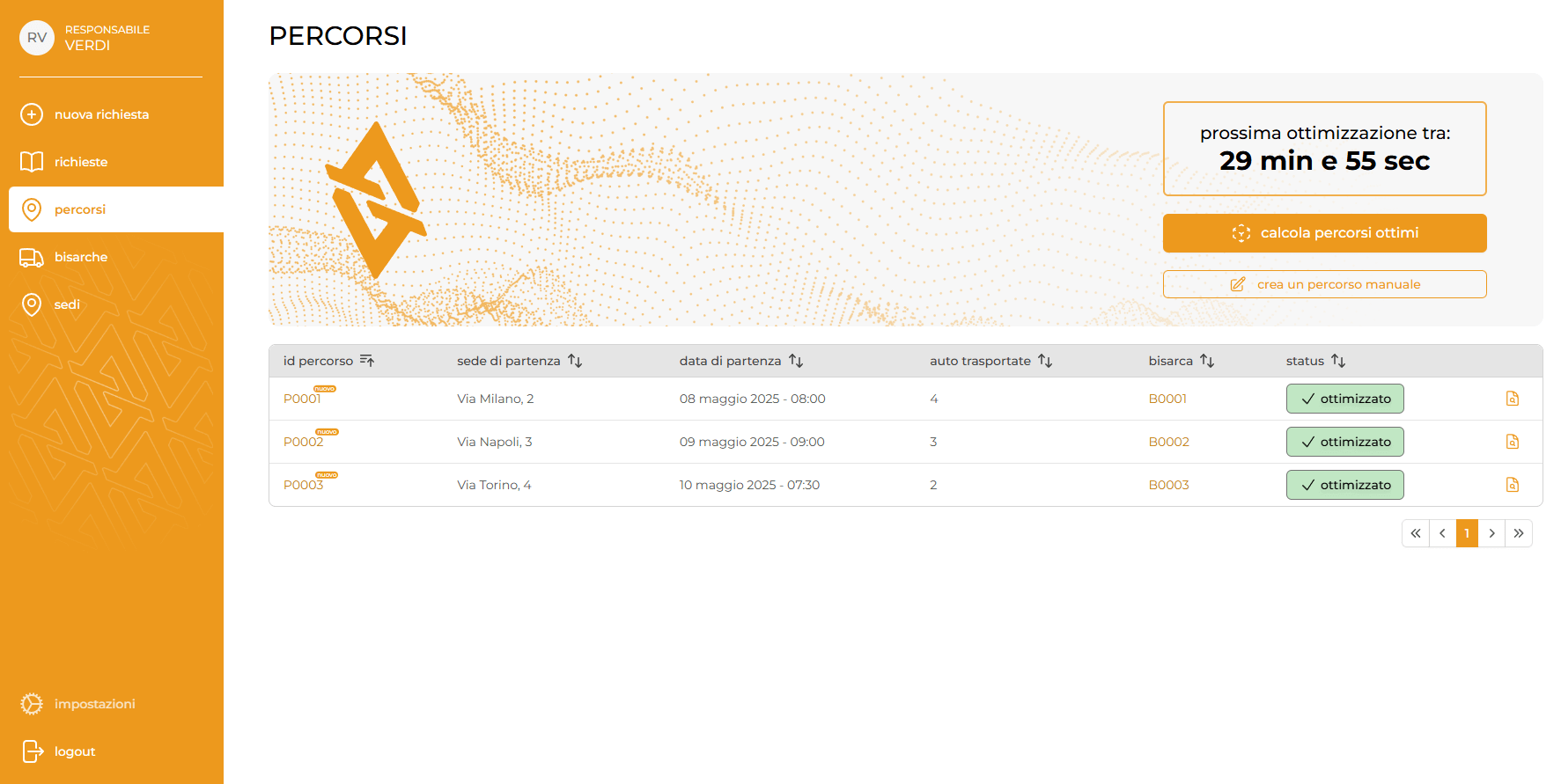The width and height of the screenshot is (1561, 784).
Task: Open bisarche section in sidebar
Action: click(x=81, y=257)
